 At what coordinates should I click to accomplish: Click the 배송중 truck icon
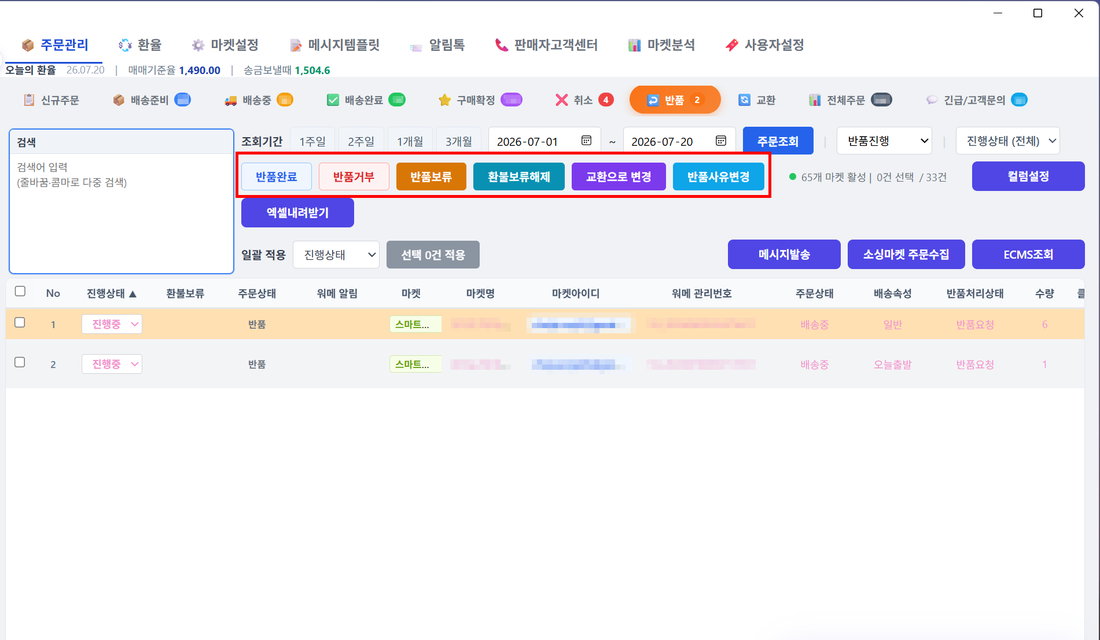pyautogui.click(x=231, y=100)
